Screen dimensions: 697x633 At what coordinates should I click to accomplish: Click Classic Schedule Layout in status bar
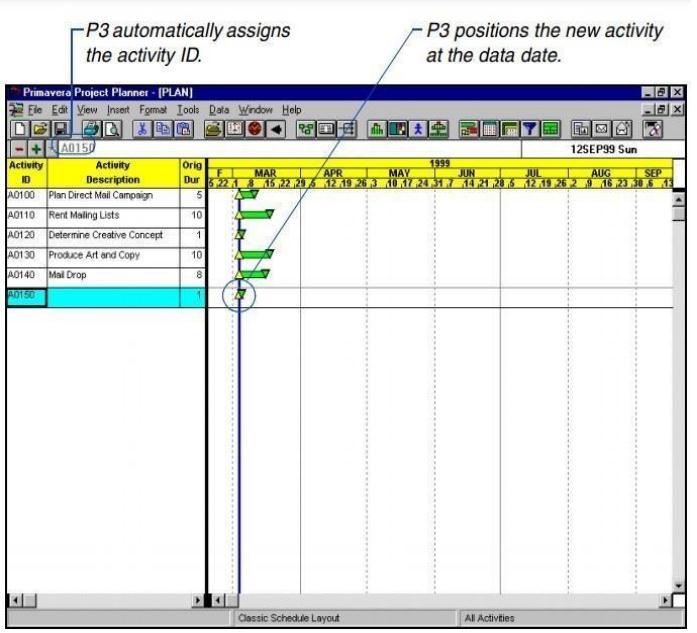click(289, 618)
